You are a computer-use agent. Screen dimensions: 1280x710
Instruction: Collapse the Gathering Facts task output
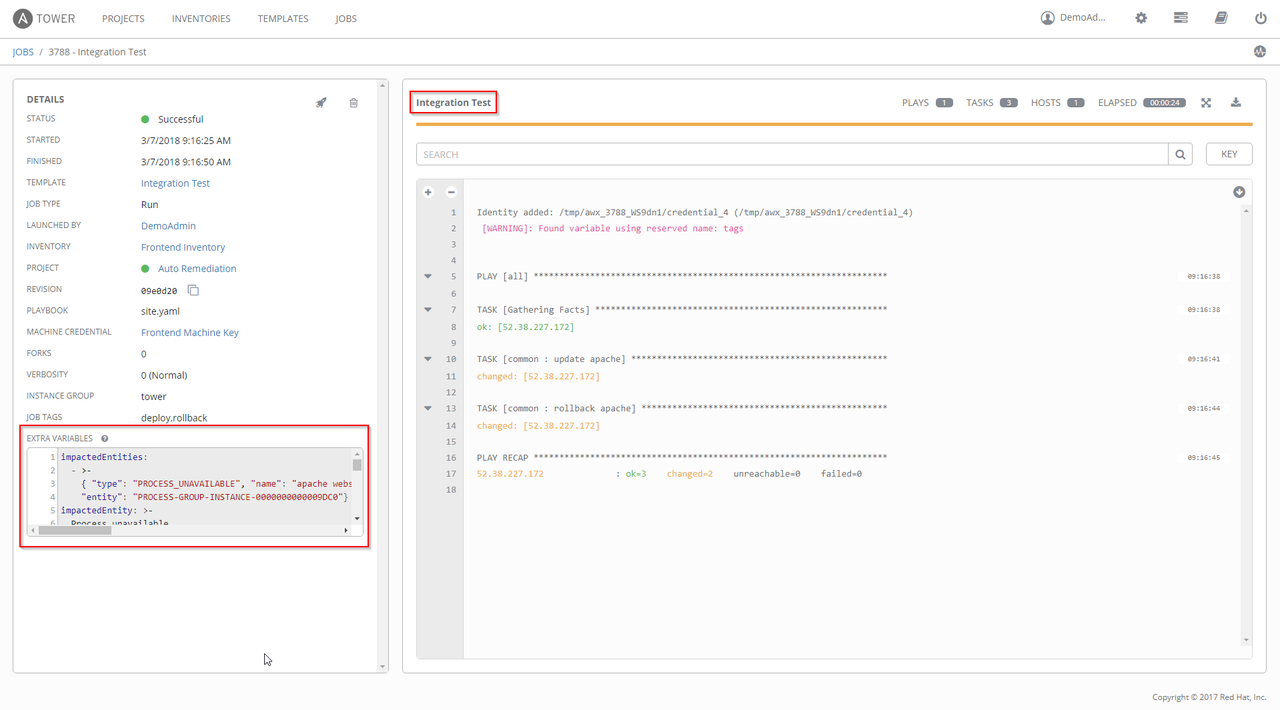click(428, 309)
